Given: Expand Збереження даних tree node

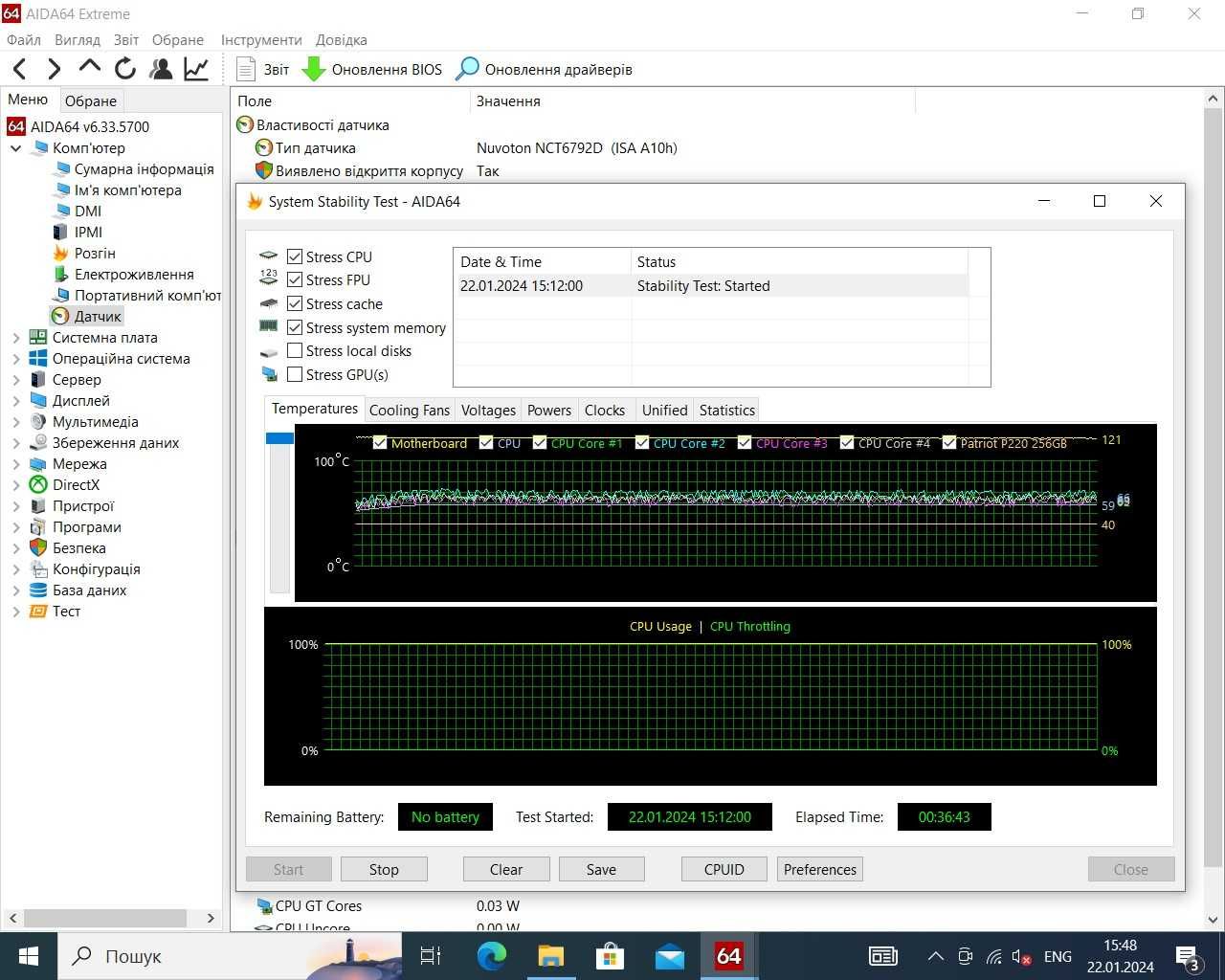Looking at the screenshot, I should pyautogui.click(x=16, y=443).
